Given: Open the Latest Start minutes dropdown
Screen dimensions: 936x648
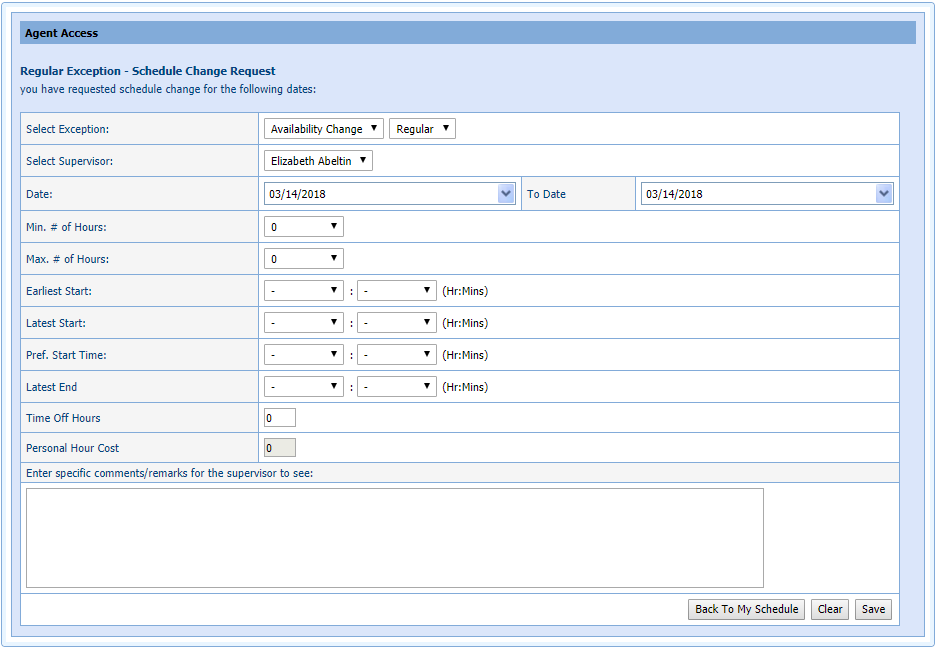Looking at the screenshot, I should tap(396, 323).
